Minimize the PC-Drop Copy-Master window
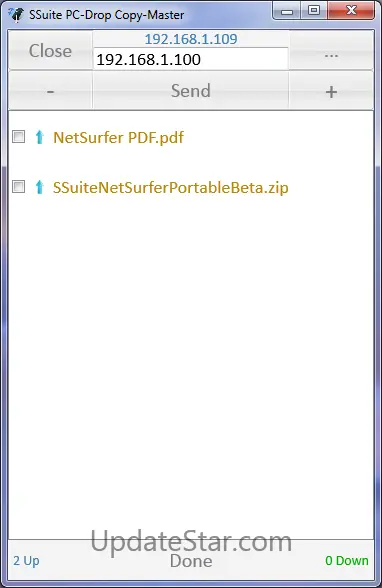This screenshot has height=588, width=382. click(287, 11)
